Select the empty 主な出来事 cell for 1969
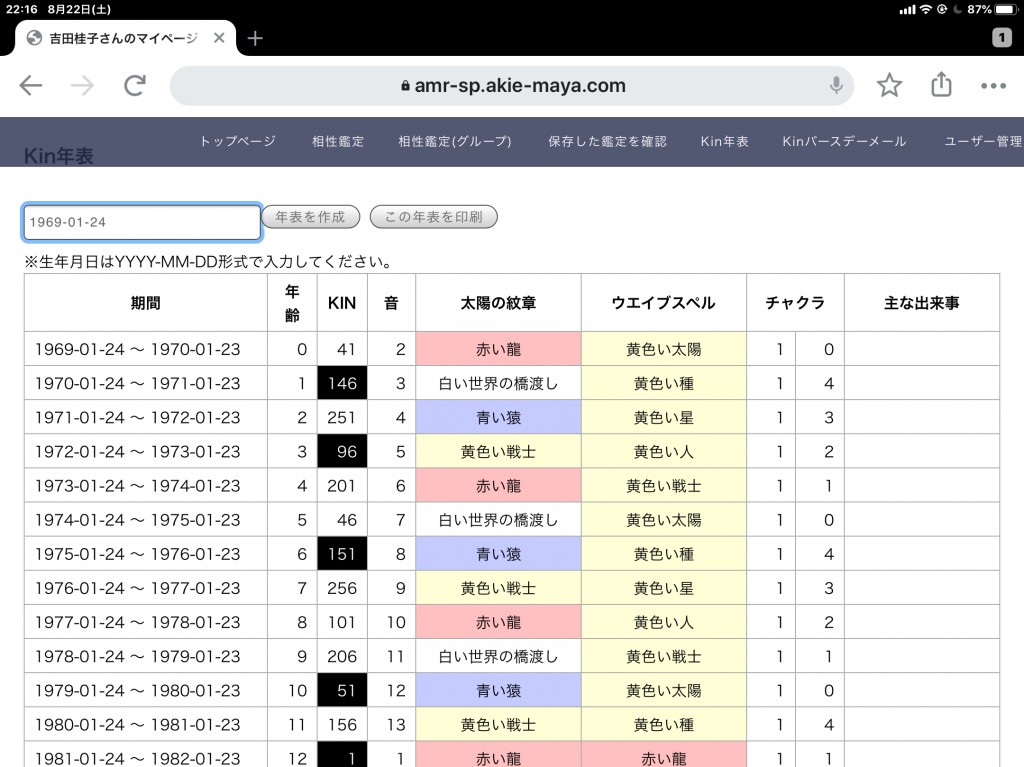Image resolution: width=1024 pixels, height=767 pixels. (922, 349)
